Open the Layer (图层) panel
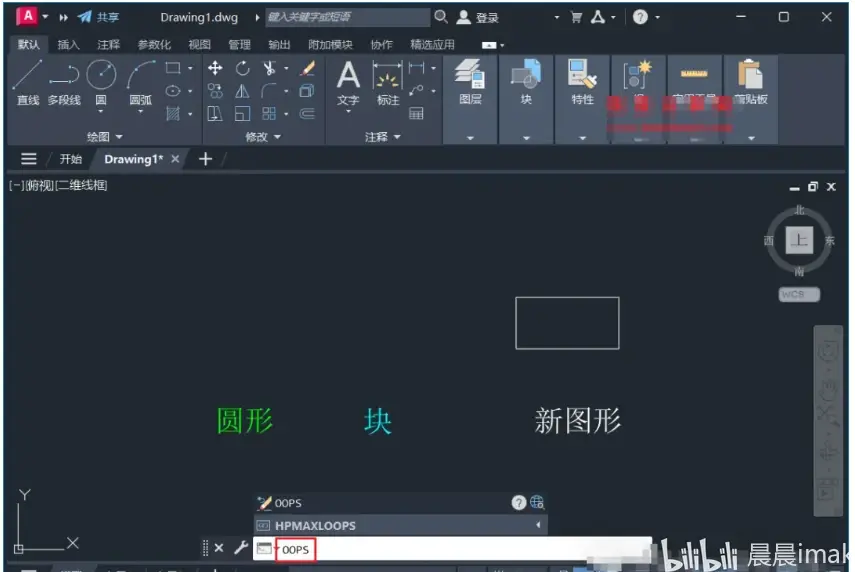The height and width of the screenshot is (572, 855). [470, 82]
